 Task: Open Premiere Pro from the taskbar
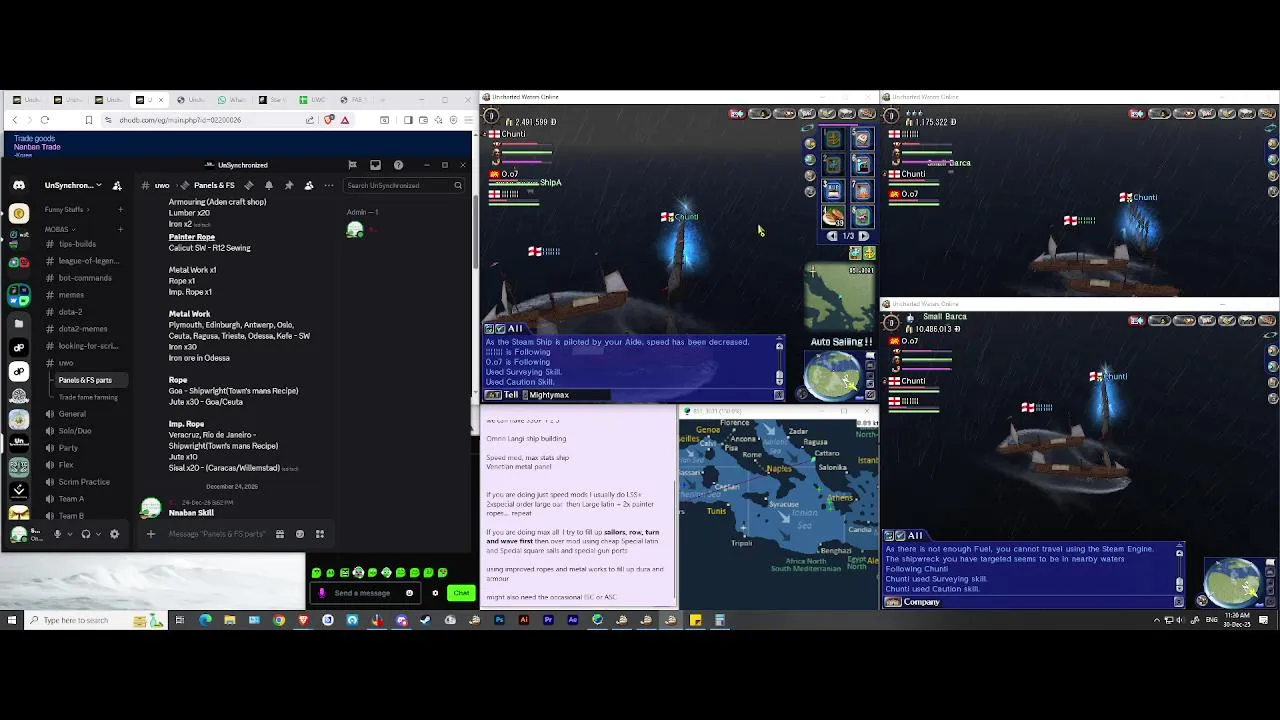click(x=548, y=620)
